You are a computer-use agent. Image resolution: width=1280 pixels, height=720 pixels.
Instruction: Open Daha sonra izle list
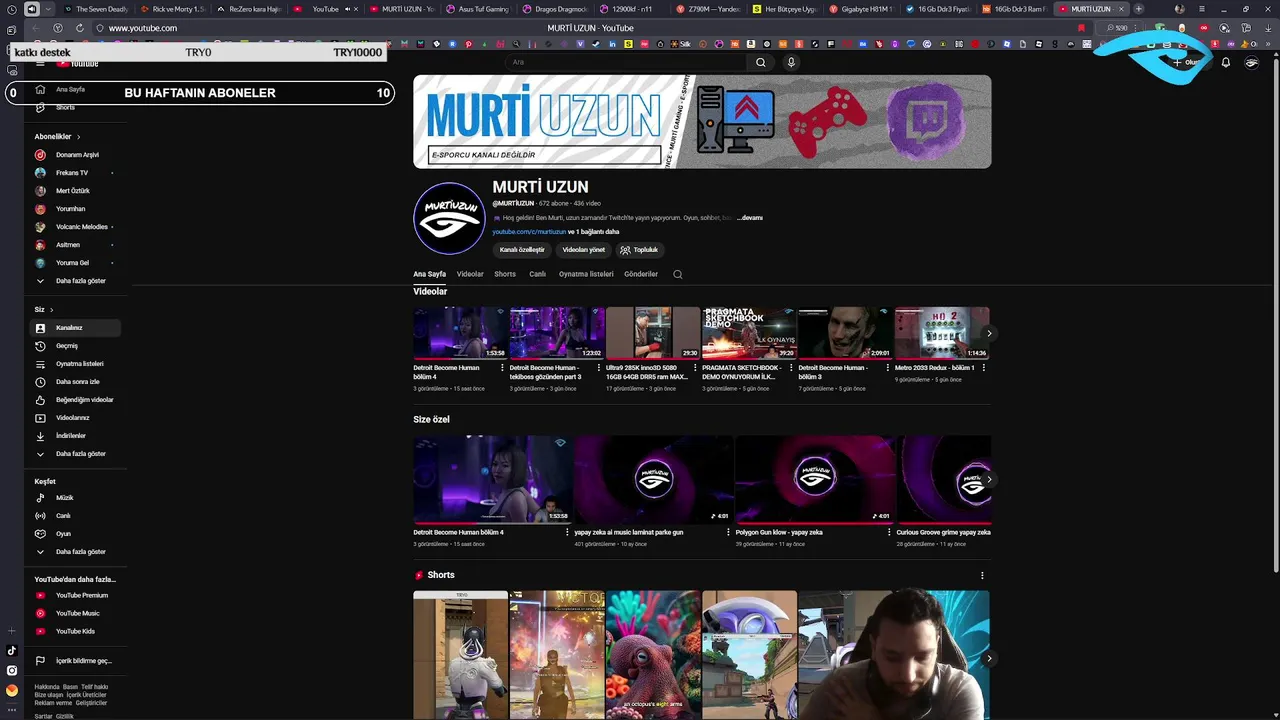point(75,382)
